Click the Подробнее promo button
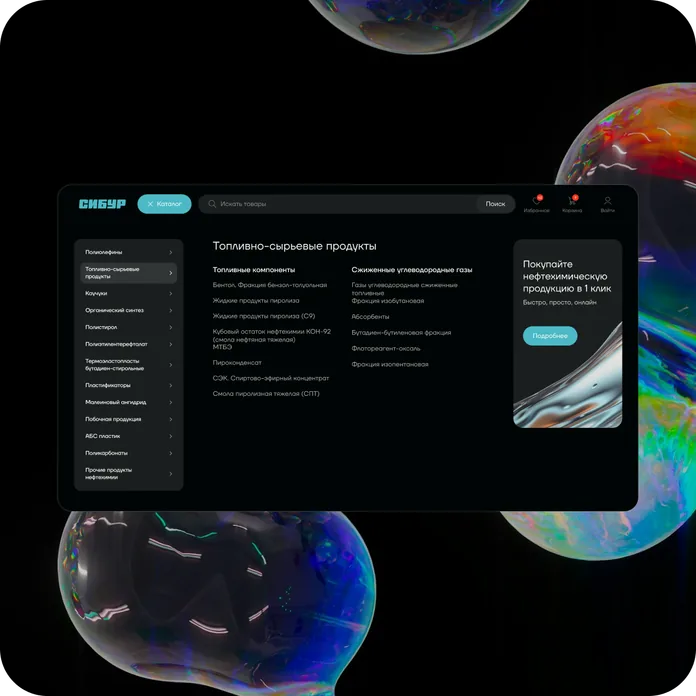Screen dimensions: 696x696 pos(550,336)
